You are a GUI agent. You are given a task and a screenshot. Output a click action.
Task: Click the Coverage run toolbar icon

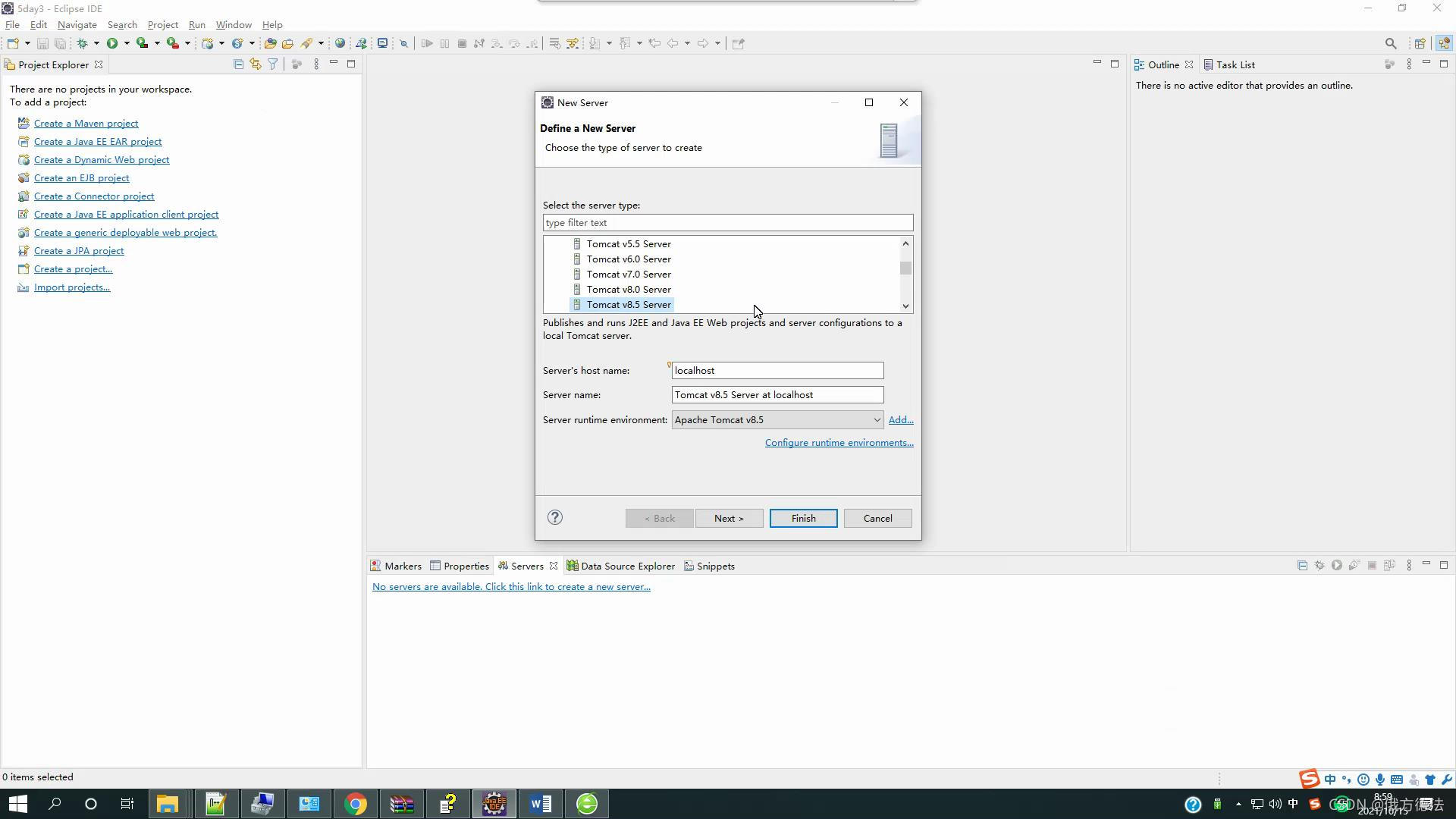tap(143, 43)
